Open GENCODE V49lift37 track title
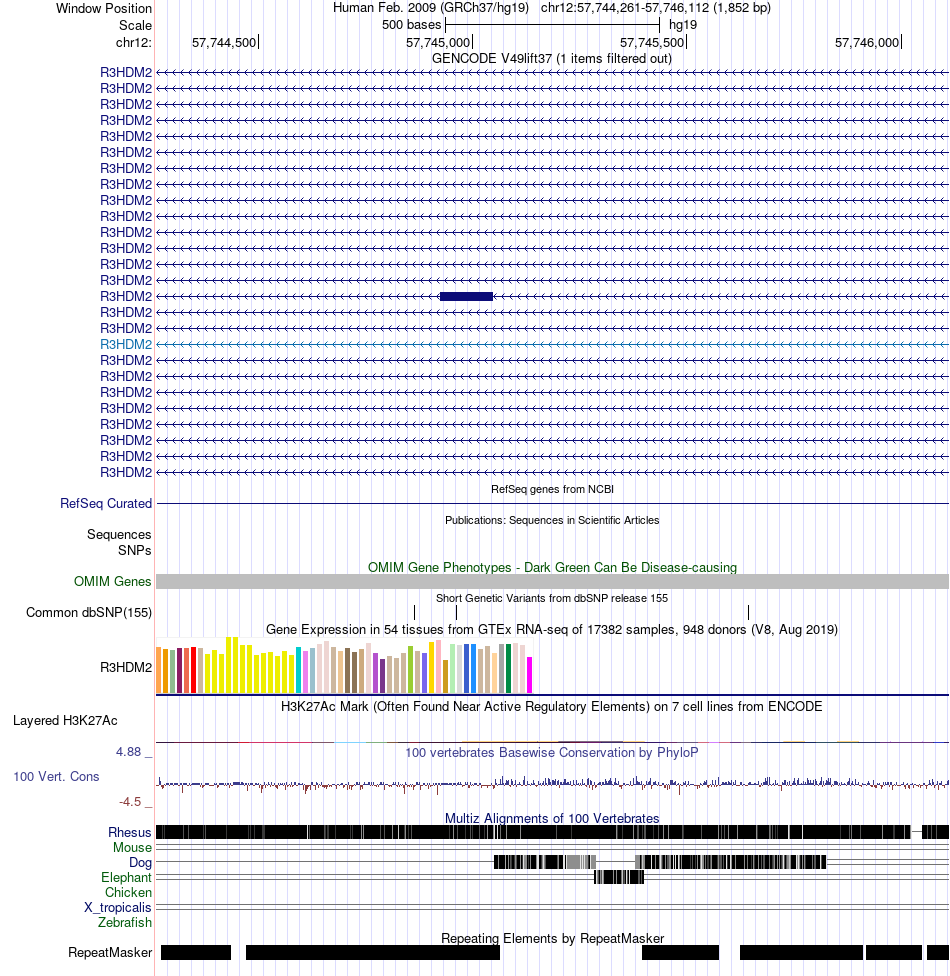950x976 pixels. tap(552, 59)
